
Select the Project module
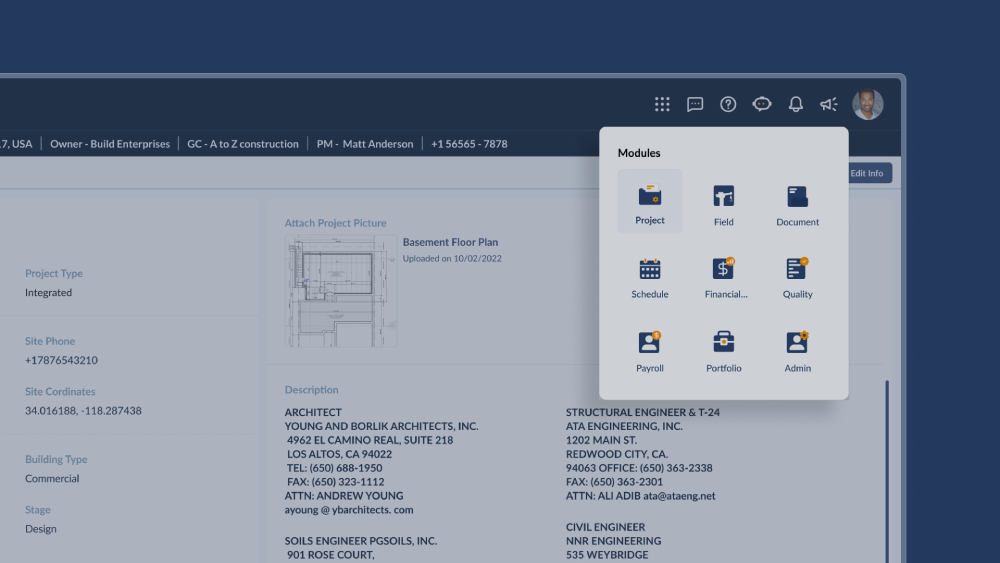pos(650,201)
